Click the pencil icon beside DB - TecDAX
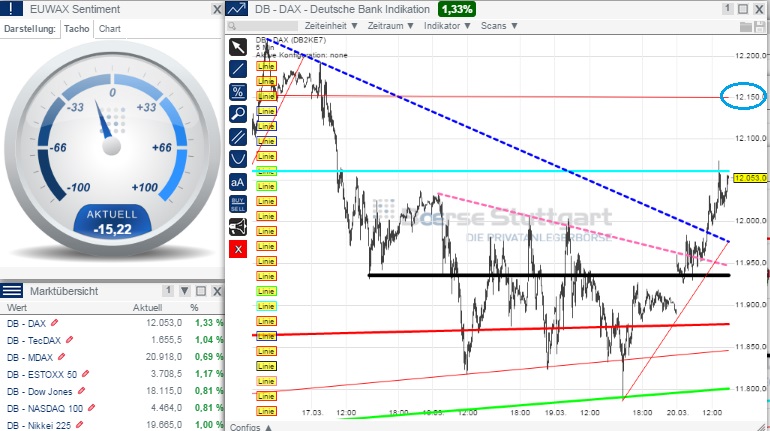Viewport: 770px width, 431px height. click(70, 339)
